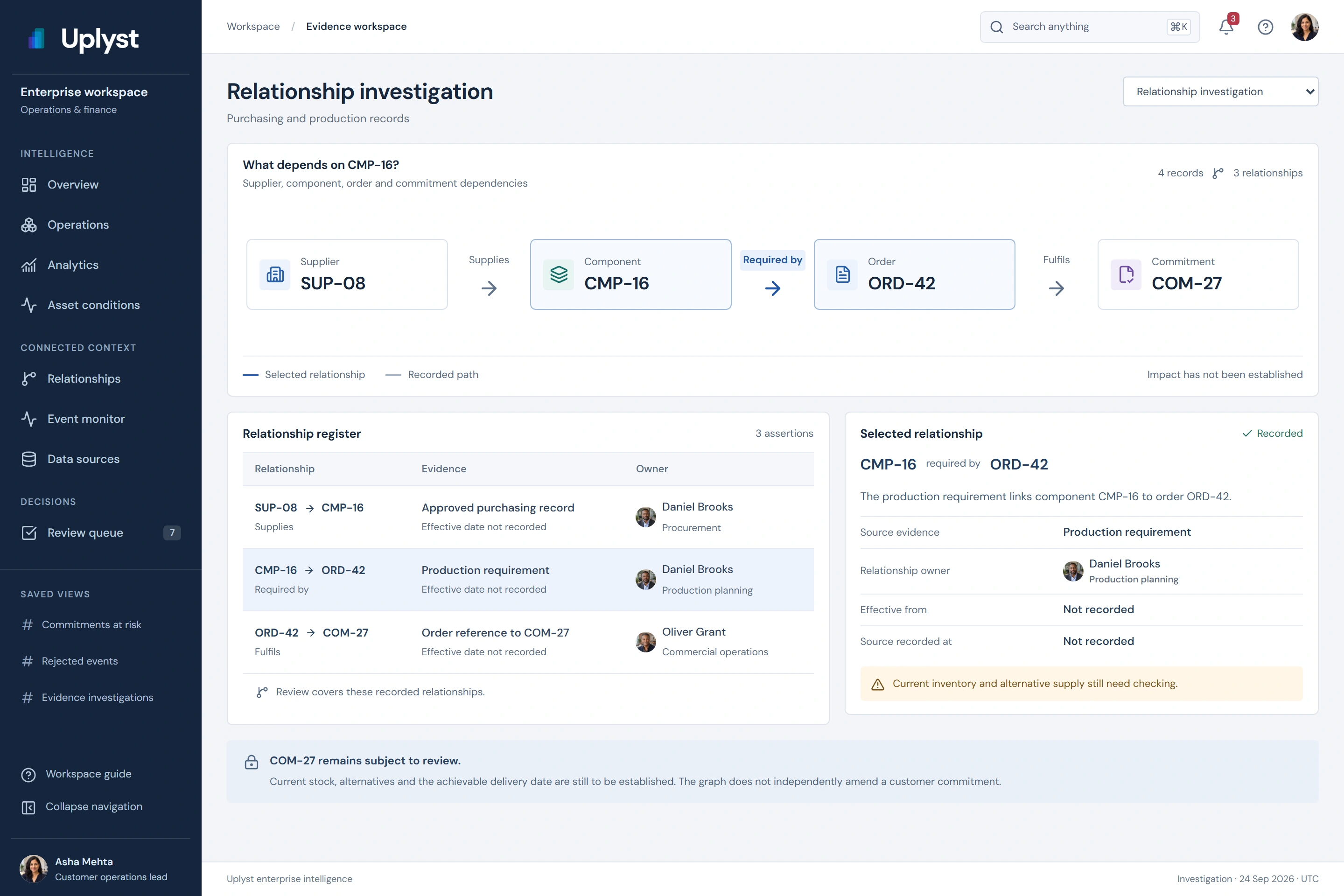Screen dimensions: 1344x896
Task: Select the Supplier SUP-08 card
Action: [347, 274]
